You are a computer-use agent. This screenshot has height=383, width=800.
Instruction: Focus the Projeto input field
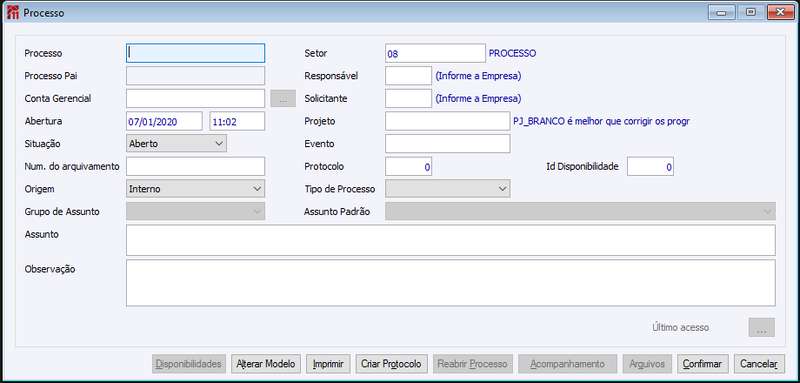click(447, 121)
